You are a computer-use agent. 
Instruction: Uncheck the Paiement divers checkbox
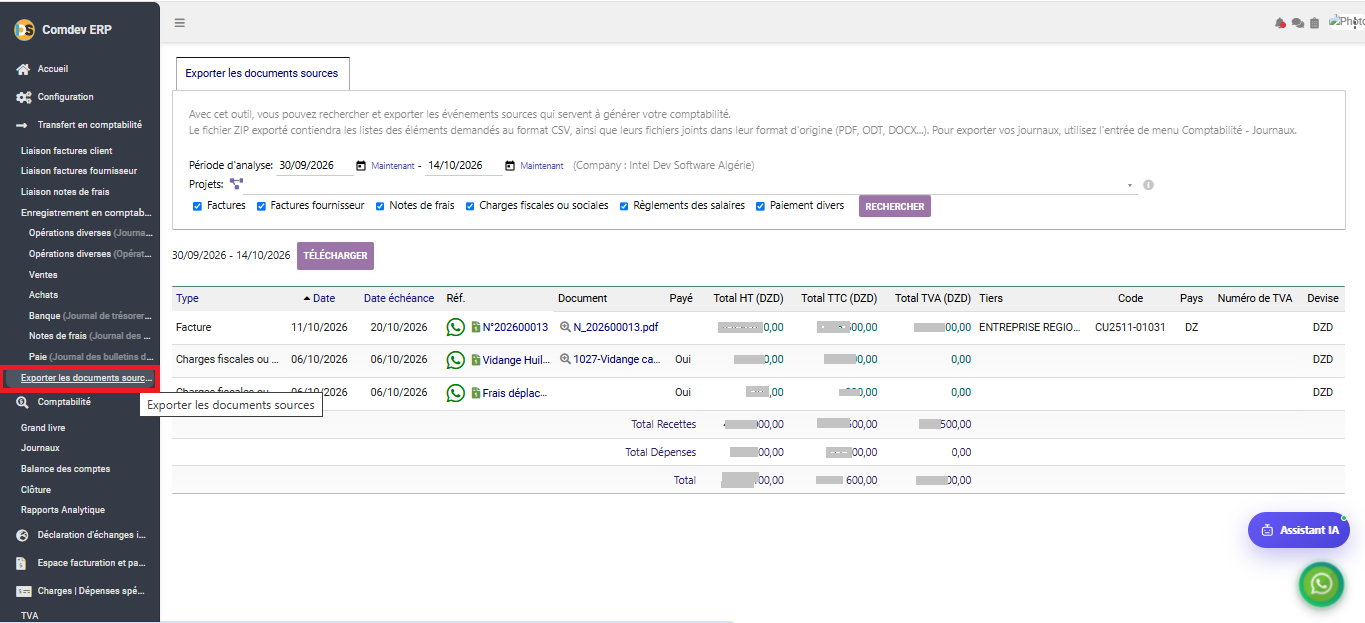[761, 206]
